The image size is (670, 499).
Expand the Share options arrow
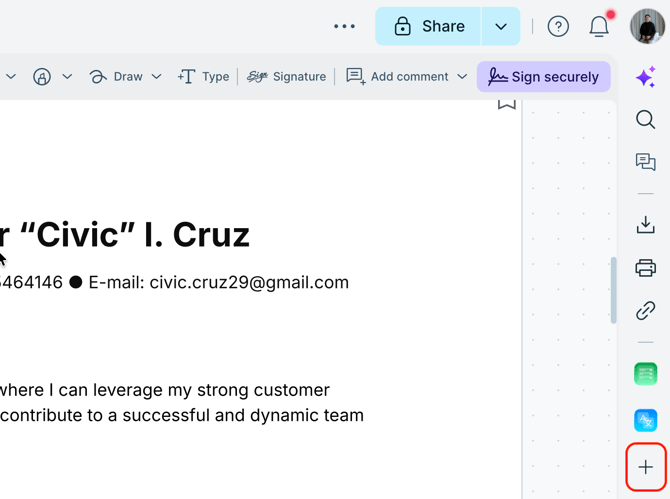coord(501,27)
